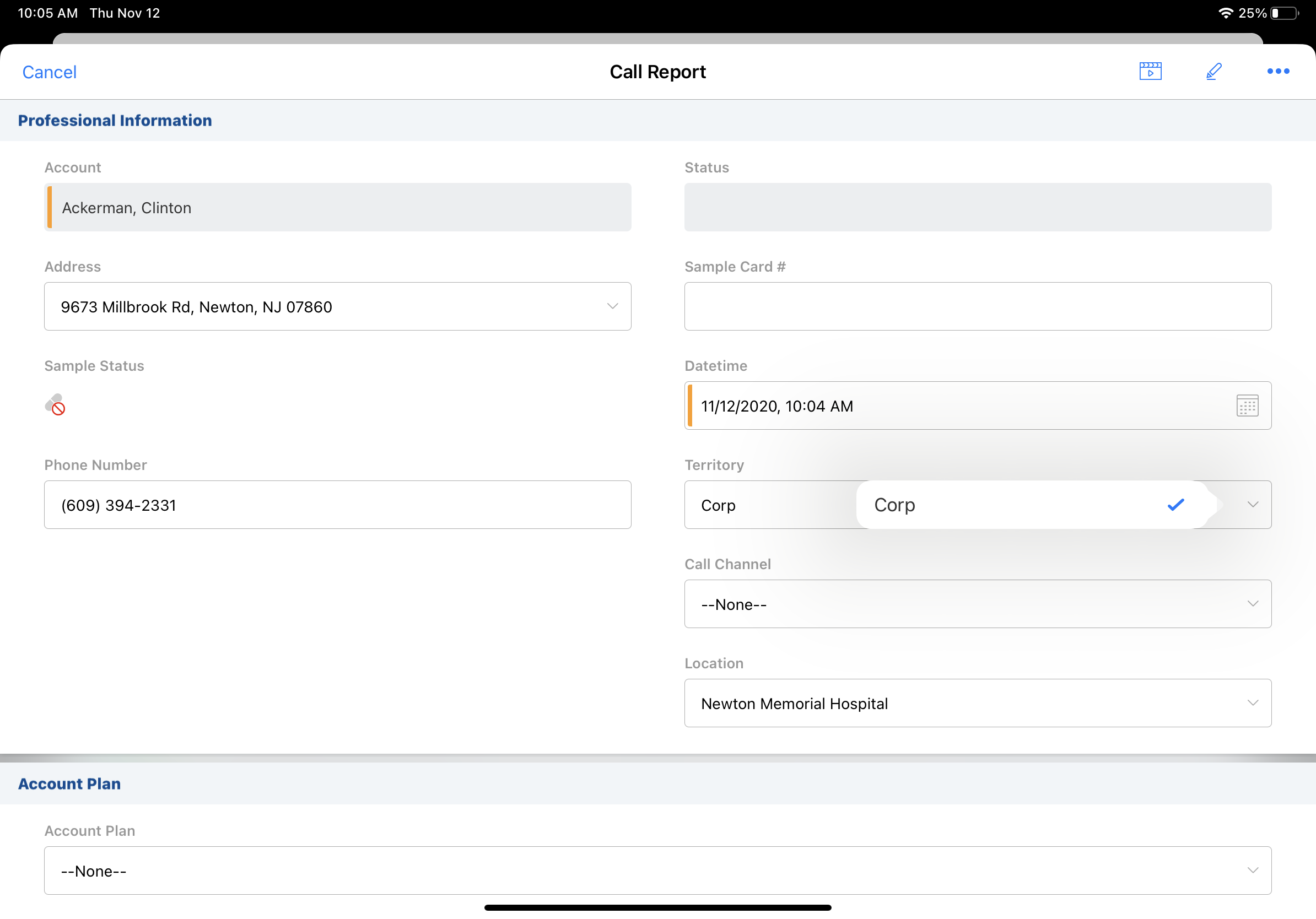Tap the sample status pill icon
Screen dimensions: 1316x919
click(x=55, y=404)
